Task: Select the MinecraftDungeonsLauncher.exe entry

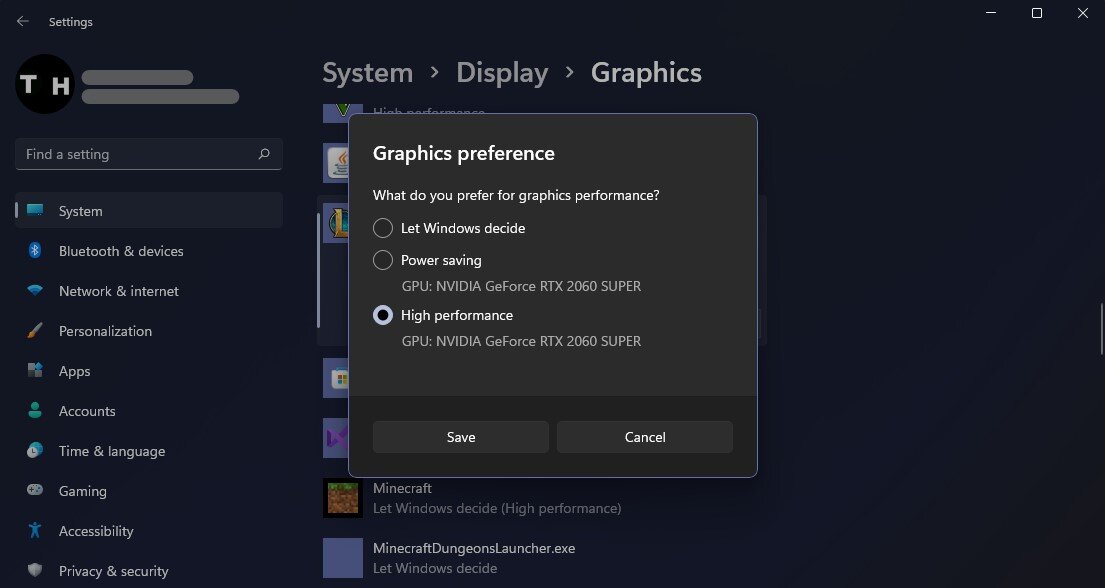Action: point(544,558)
